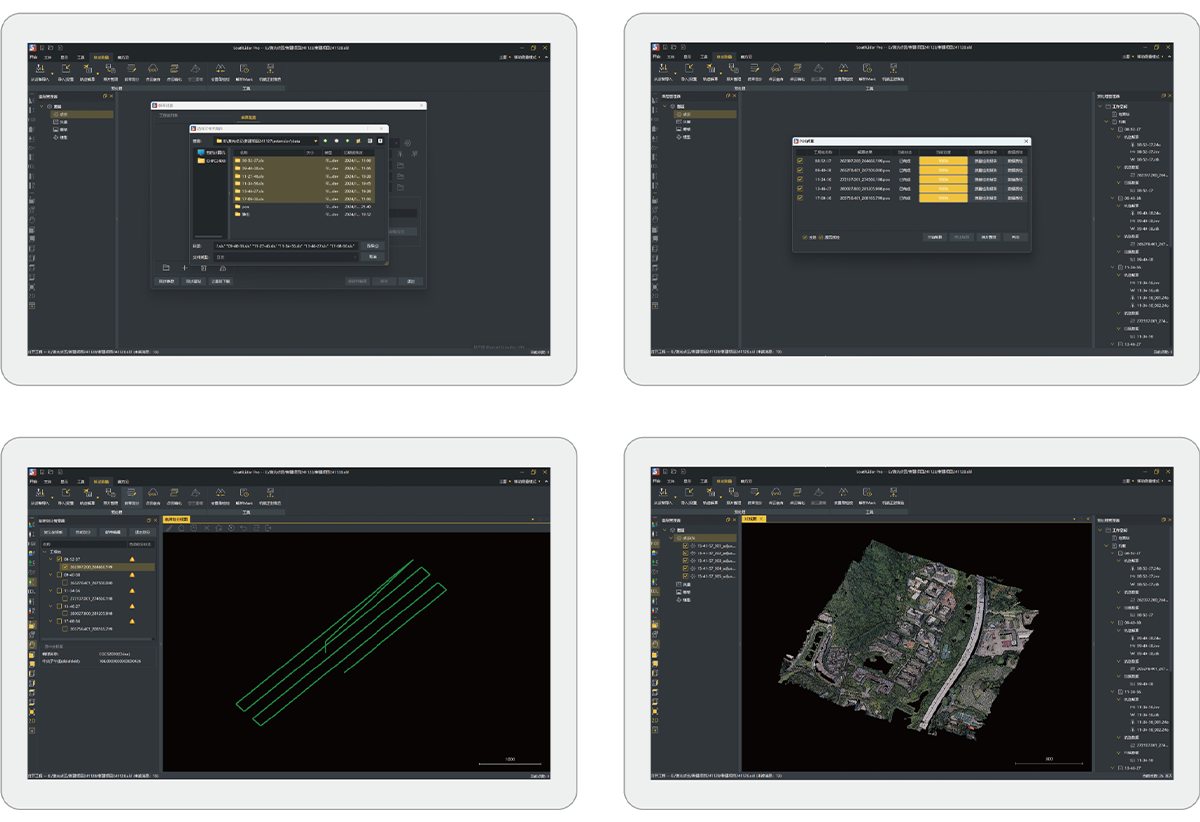1200x822 pixels.
Task: Check the 09-40-38 project box in the trajectory segment tree
Action: (x=59, y=575)
